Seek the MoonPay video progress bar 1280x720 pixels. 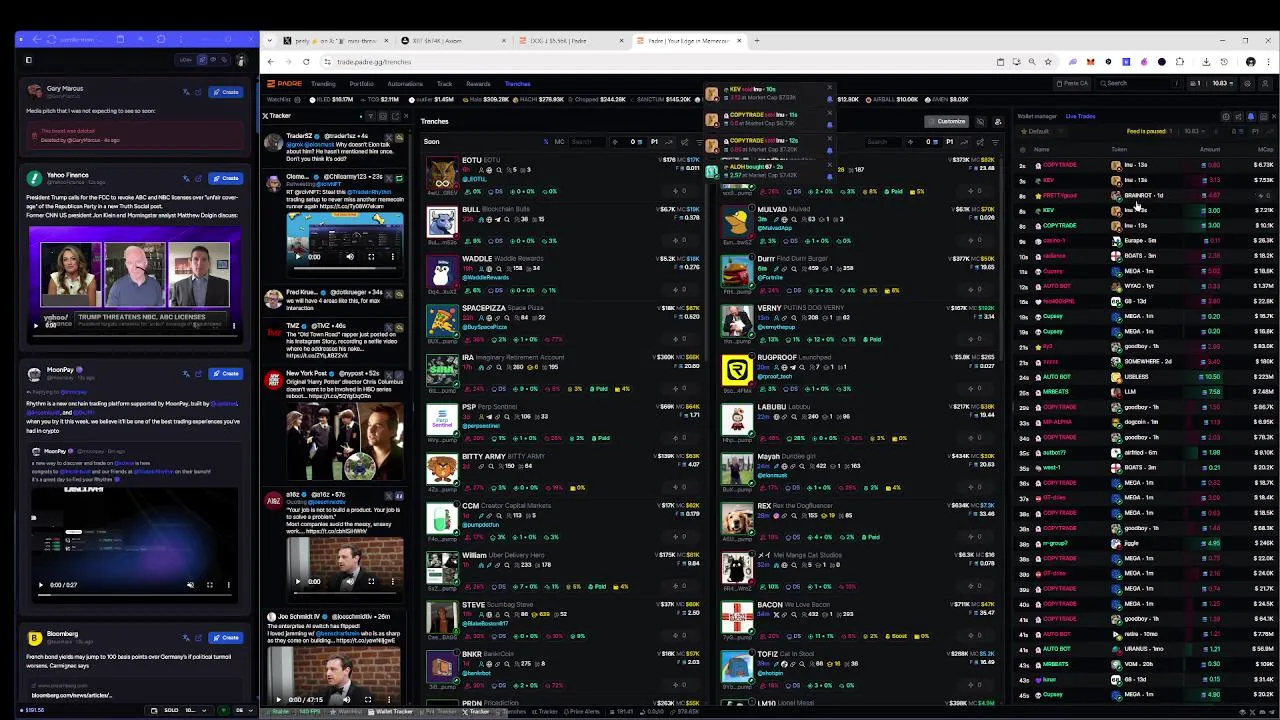click(133, 596)
